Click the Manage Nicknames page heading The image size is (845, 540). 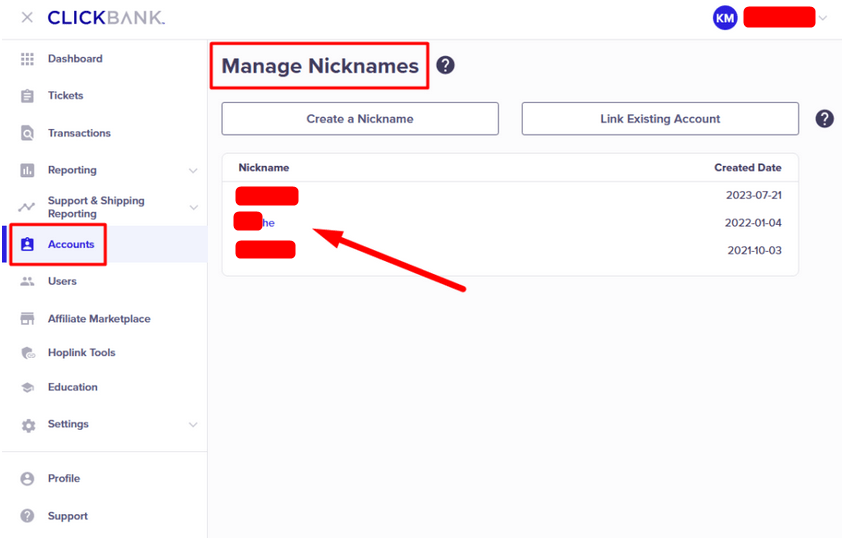pos(320,66)
